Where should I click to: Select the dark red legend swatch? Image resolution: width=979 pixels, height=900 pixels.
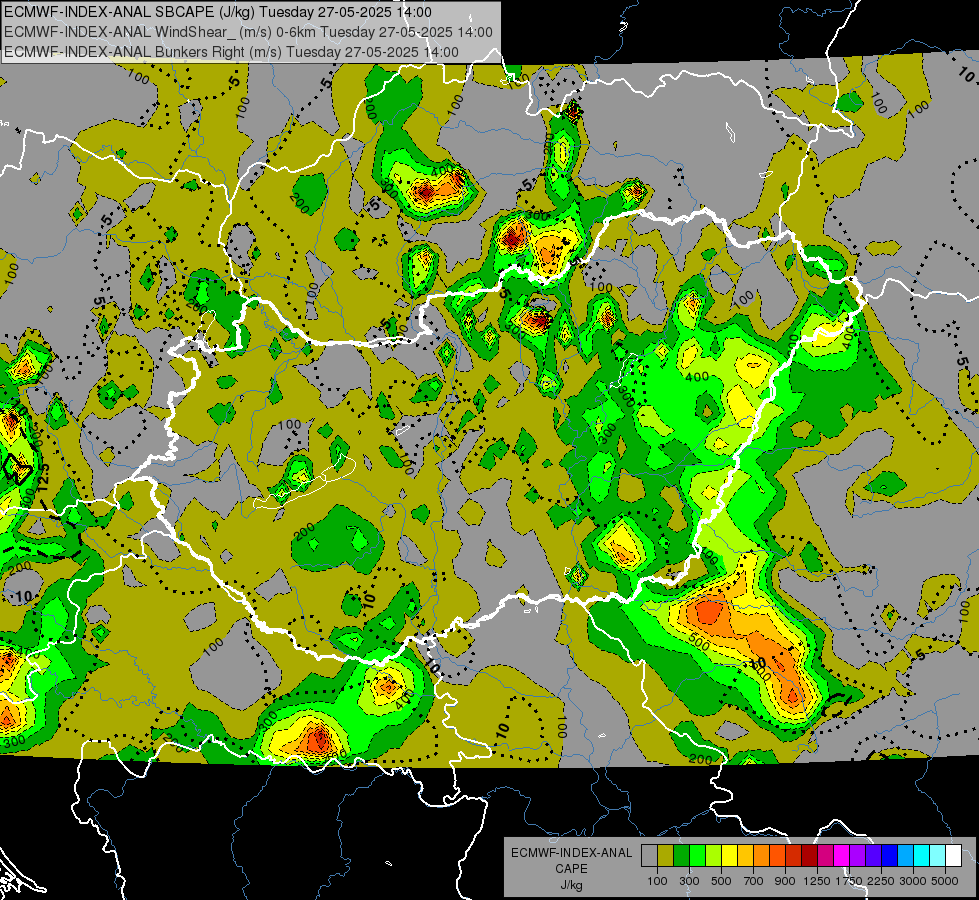(810, 856)
